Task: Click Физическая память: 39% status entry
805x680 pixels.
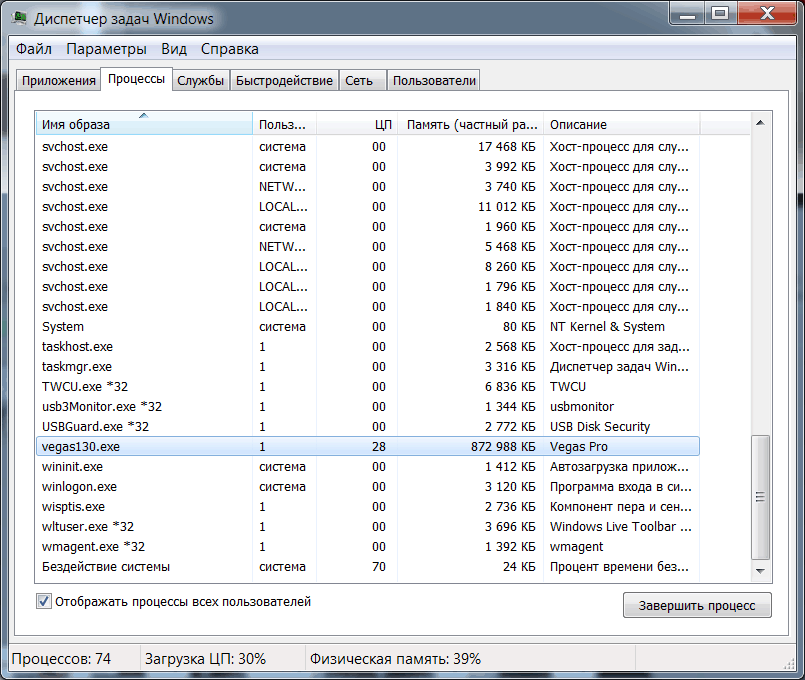Action: click(x=395, y=658)
